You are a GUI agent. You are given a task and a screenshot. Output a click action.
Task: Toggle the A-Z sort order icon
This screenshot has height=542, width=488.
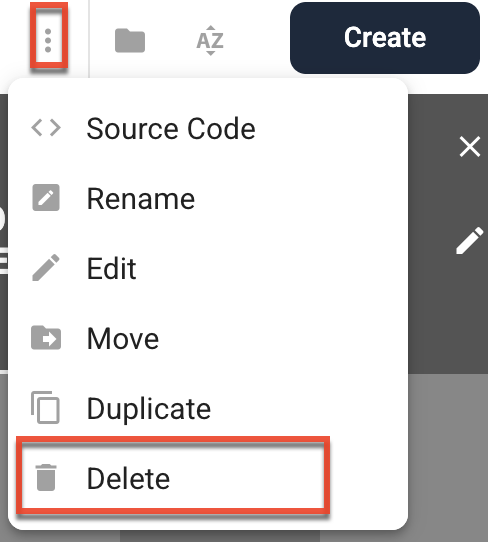[210, 40]
